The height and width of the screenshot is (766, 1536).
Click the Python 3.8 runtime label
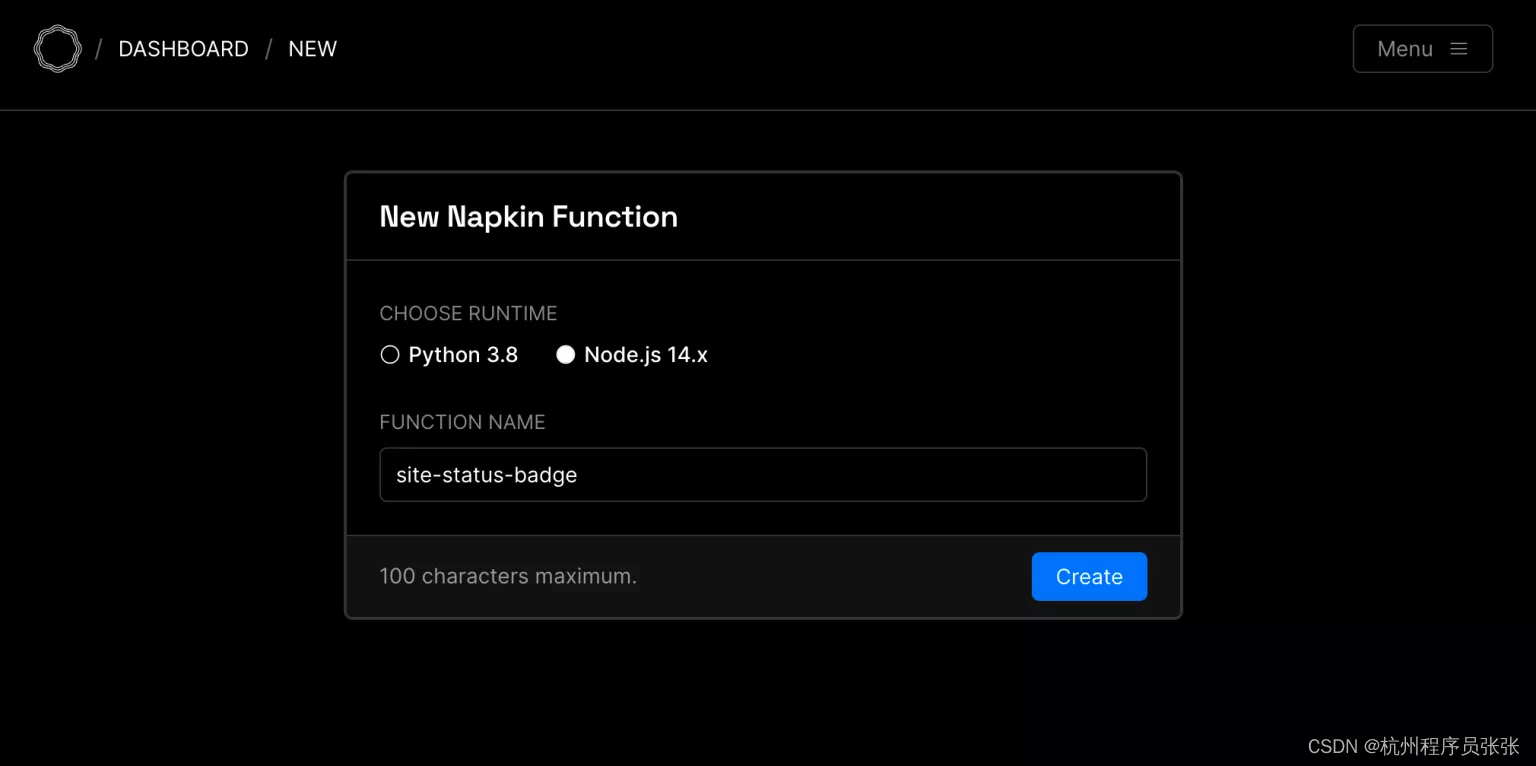click(463, 355)
